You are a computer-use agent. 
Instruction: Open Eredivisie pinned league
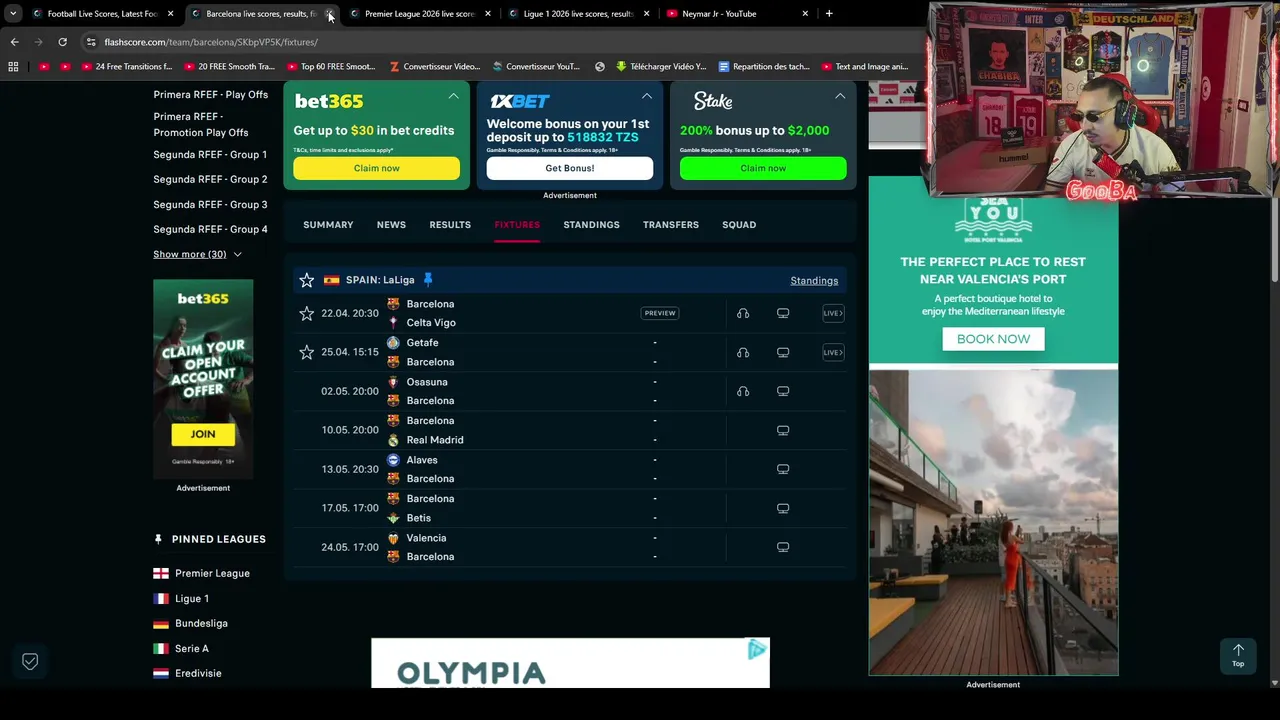pyautogui.click(x=198, y=673)
